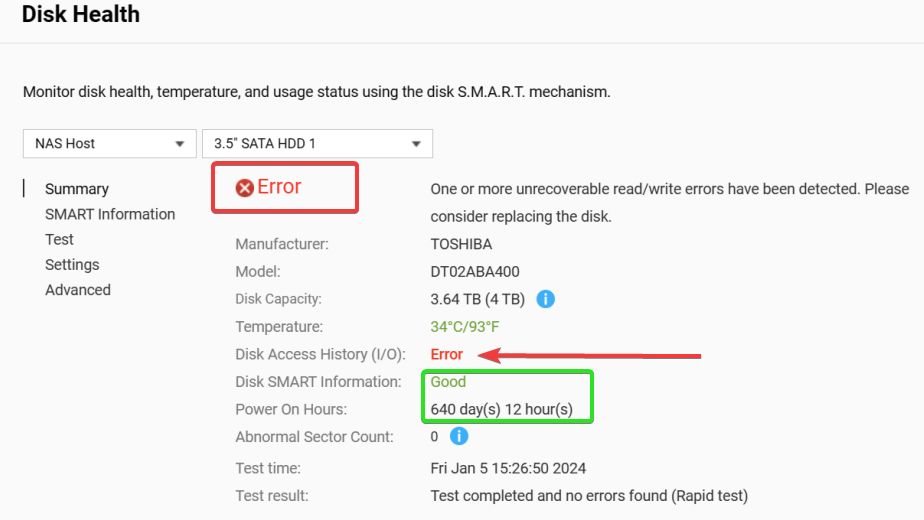Open the Test tab
This screenshot has width=924, height=520.
(x=60, y=239)
